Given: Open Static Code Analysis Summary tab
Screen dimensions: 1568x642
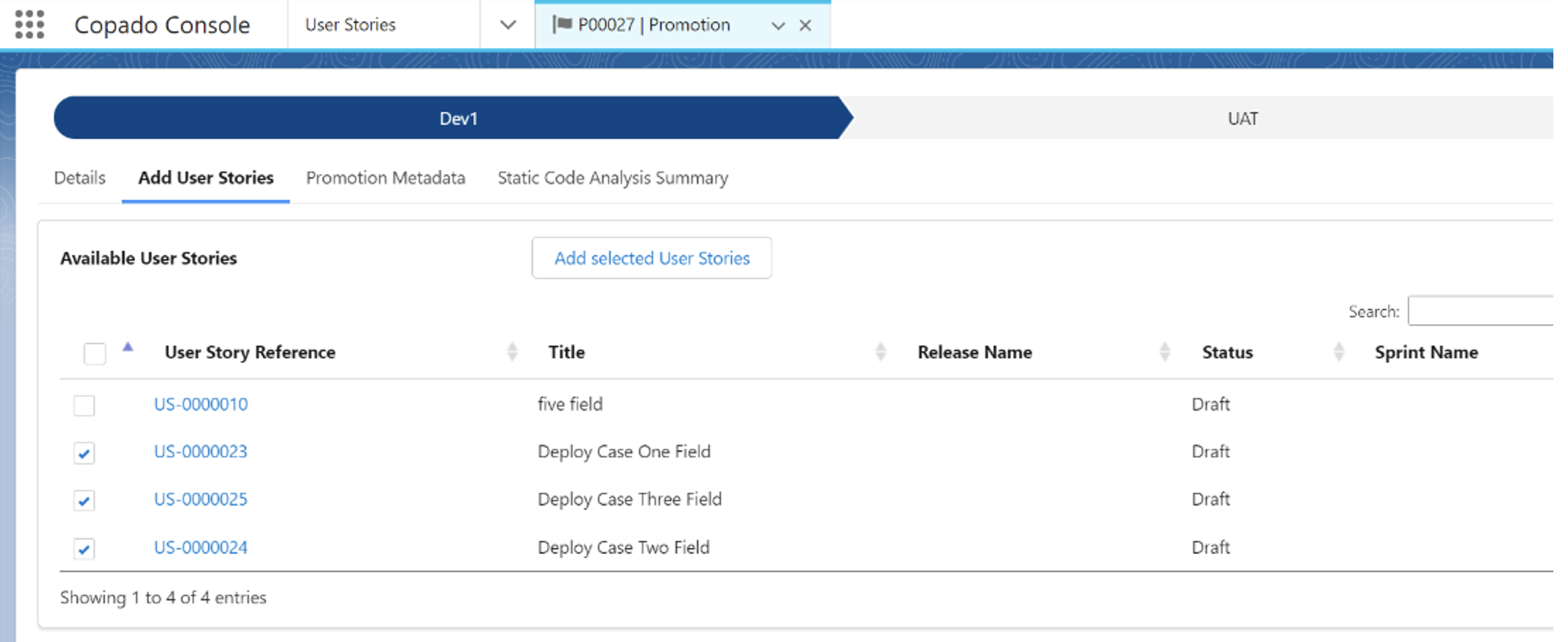Looking at the screenshot, I should pos(613,178).
